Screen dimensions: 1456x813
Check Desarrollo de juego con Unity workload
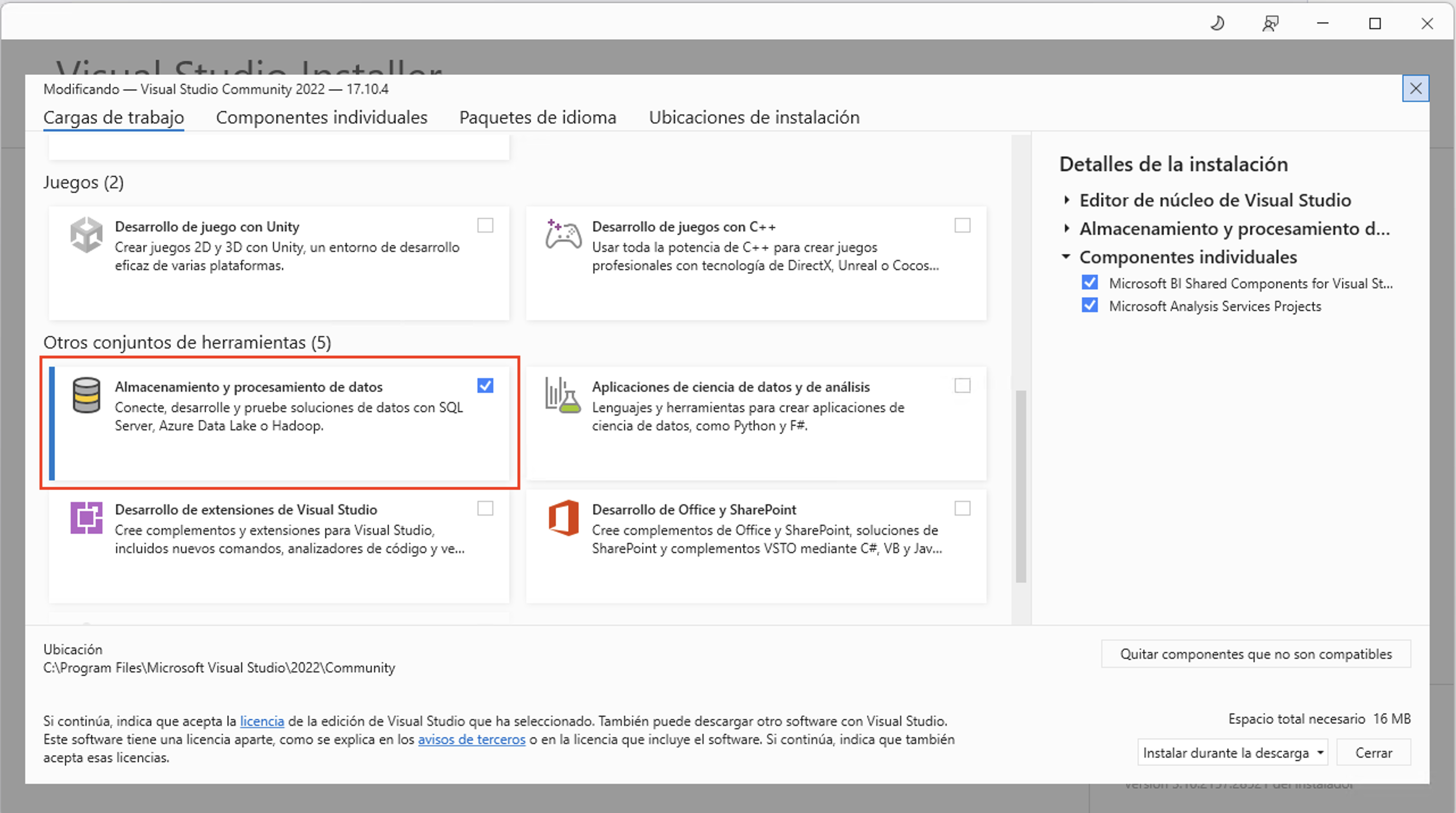click(485, 226)
